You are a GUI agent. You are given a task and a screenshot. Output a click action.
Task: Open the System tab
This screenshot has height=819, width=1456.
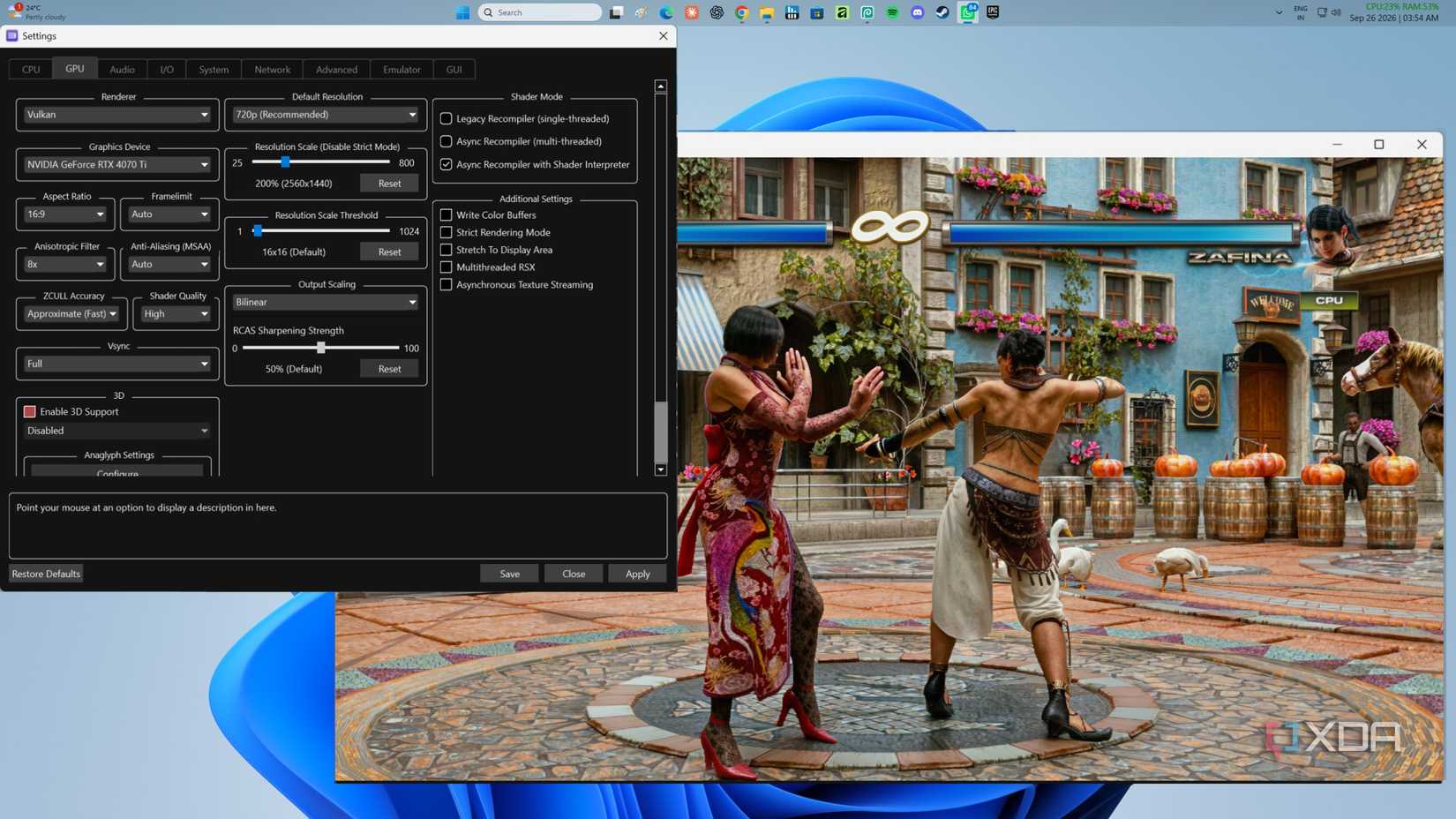click(214, 69)
